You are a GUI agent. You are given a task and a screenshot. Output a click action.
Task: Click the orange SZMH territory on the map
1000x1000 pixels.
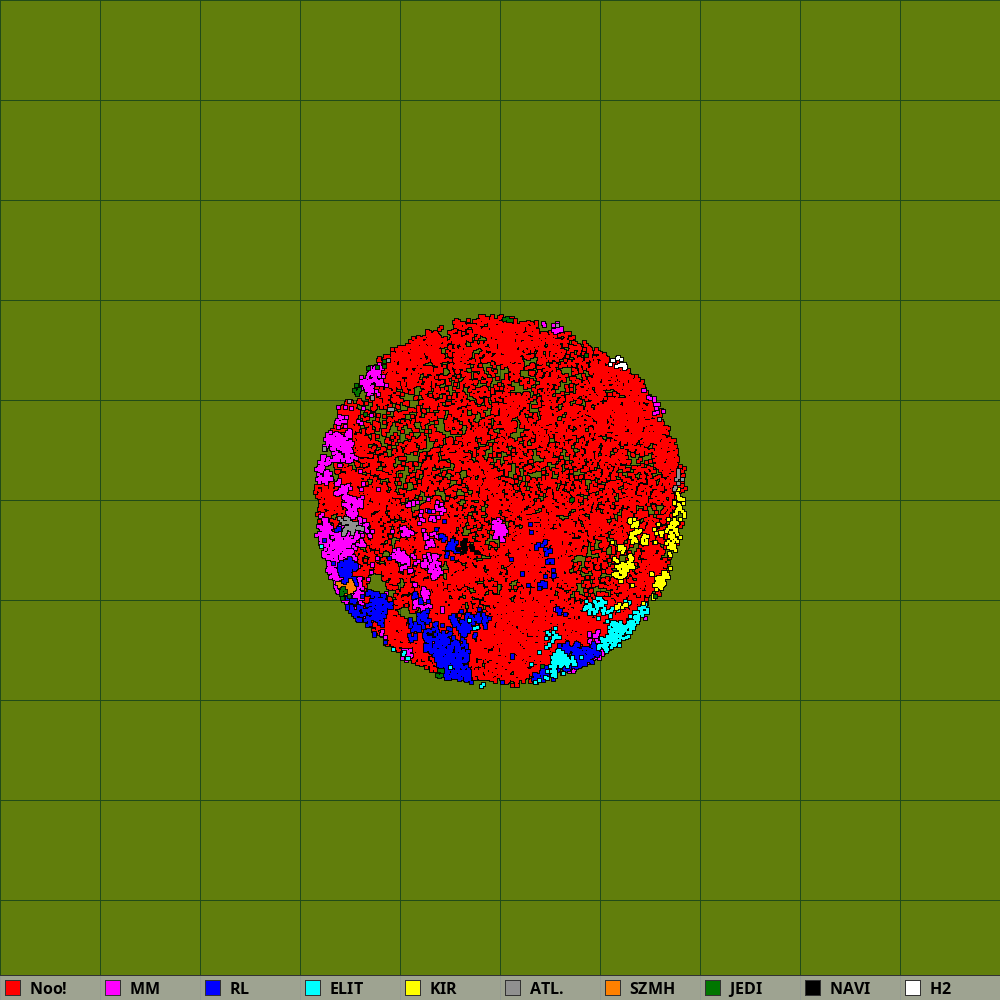[x=349, y=586]
